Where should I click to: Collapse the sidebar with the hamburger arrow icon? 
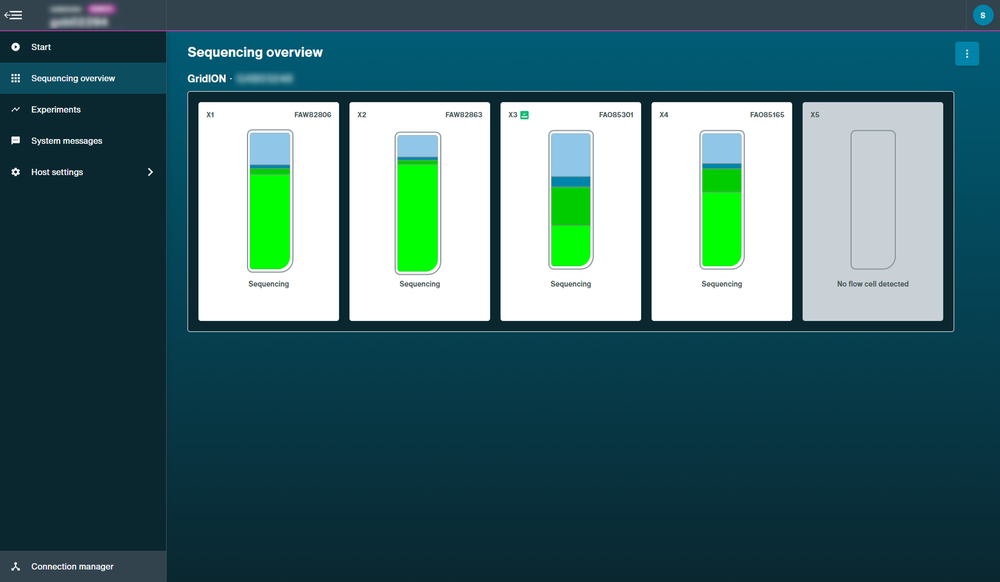(x=13, y=15)
